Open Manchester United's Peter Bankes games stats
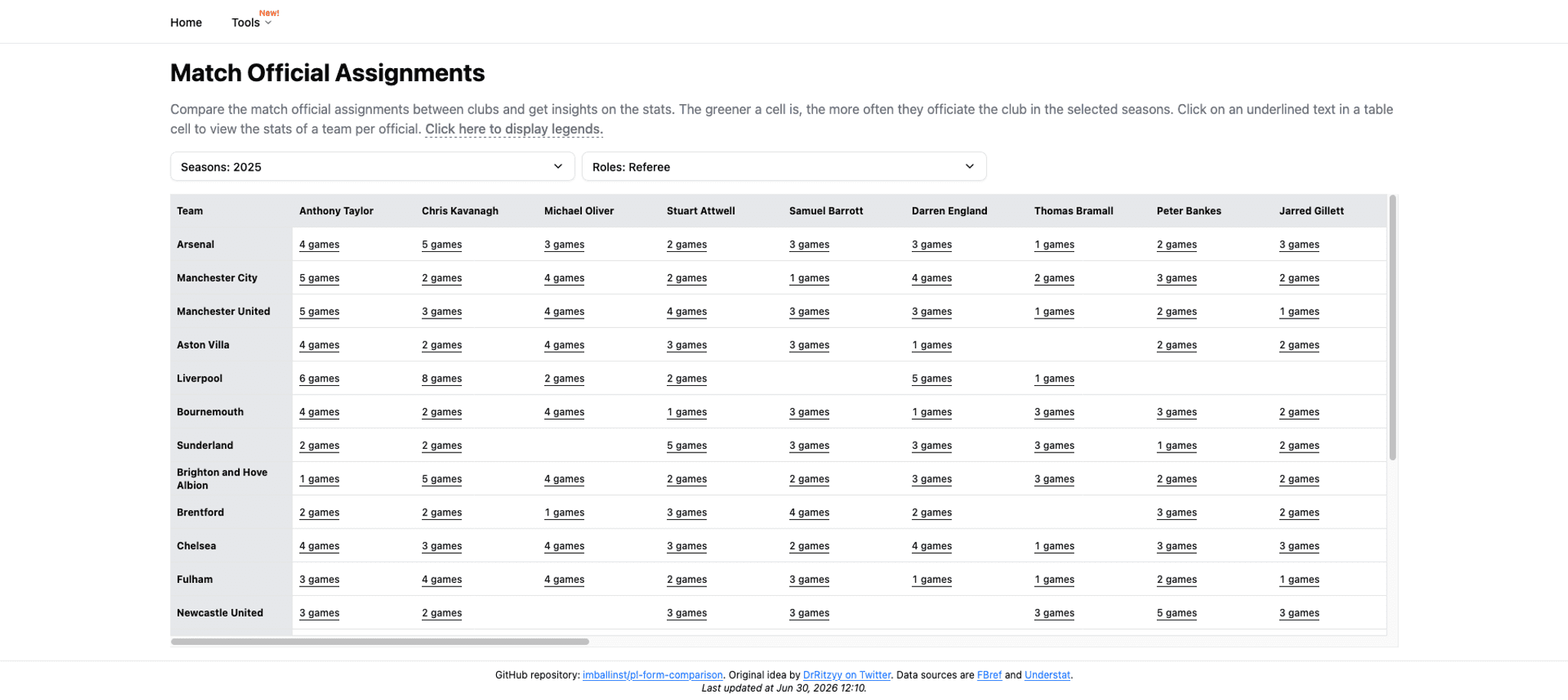This screenshot has height=700, width=1568. pos(1177,311)
